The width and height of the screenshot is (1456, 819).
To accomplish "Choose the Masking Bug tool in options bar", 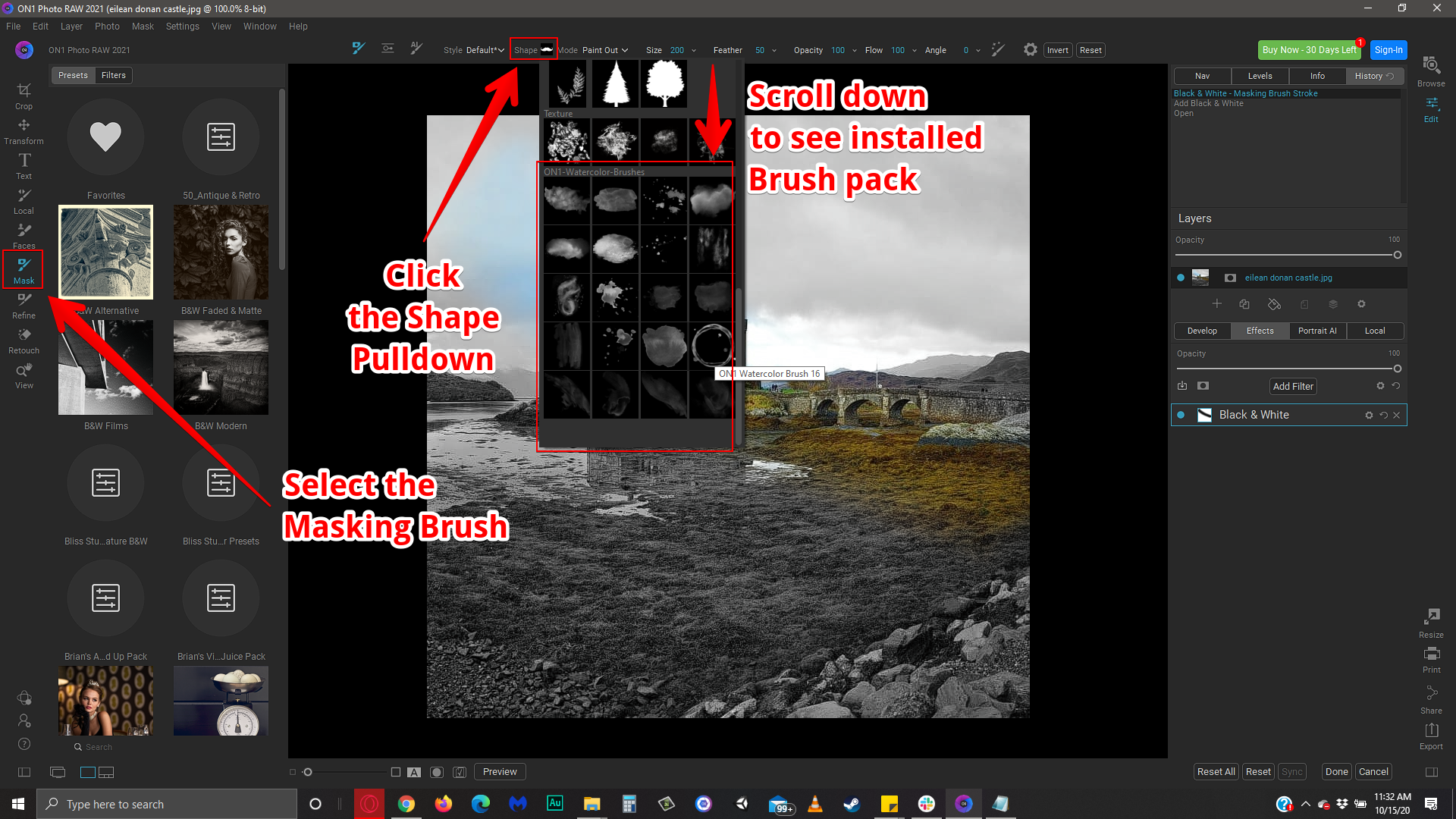I will [388, 49].
